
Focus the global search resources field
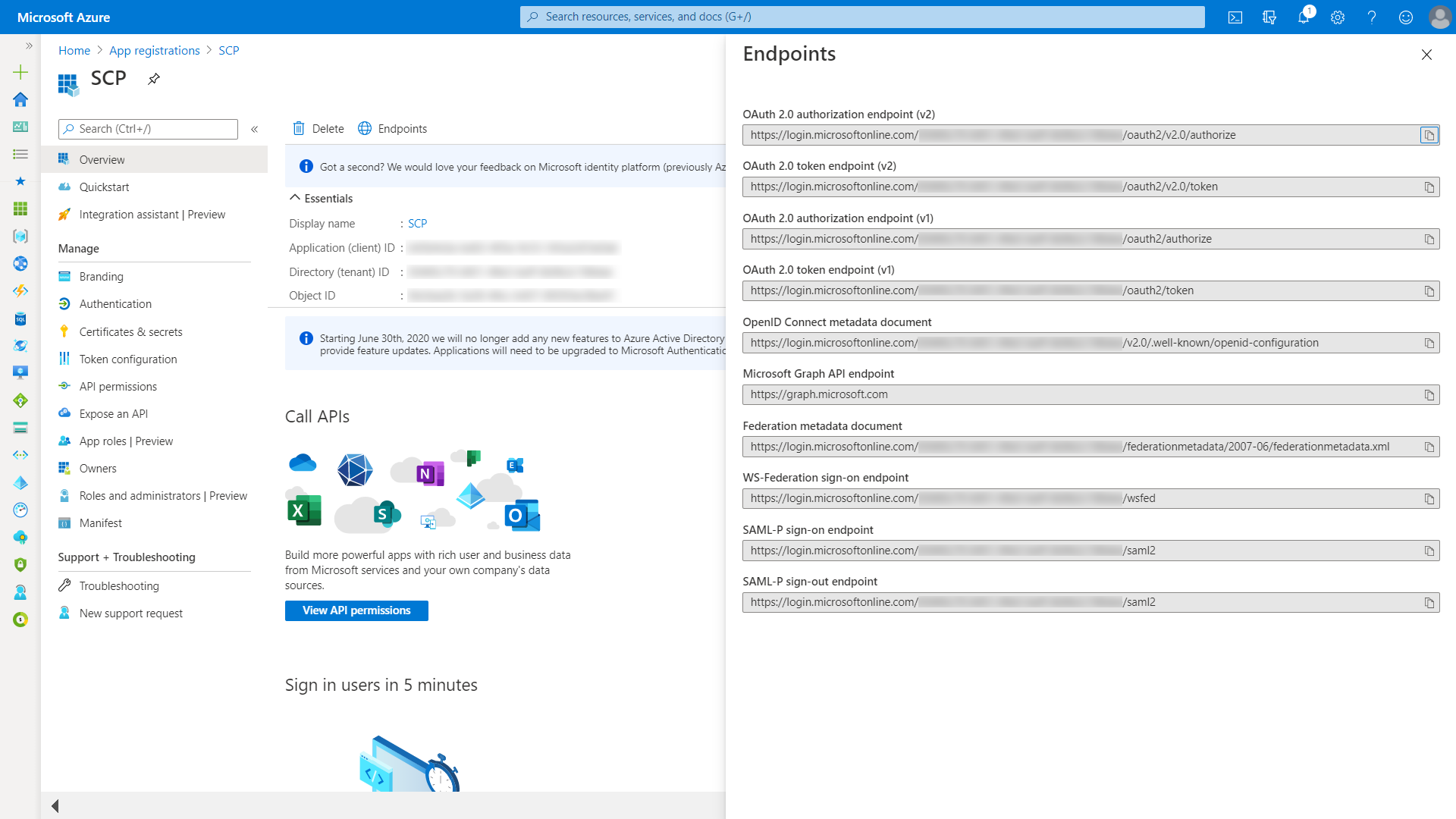pyautogui.click(x=862, y=17)
